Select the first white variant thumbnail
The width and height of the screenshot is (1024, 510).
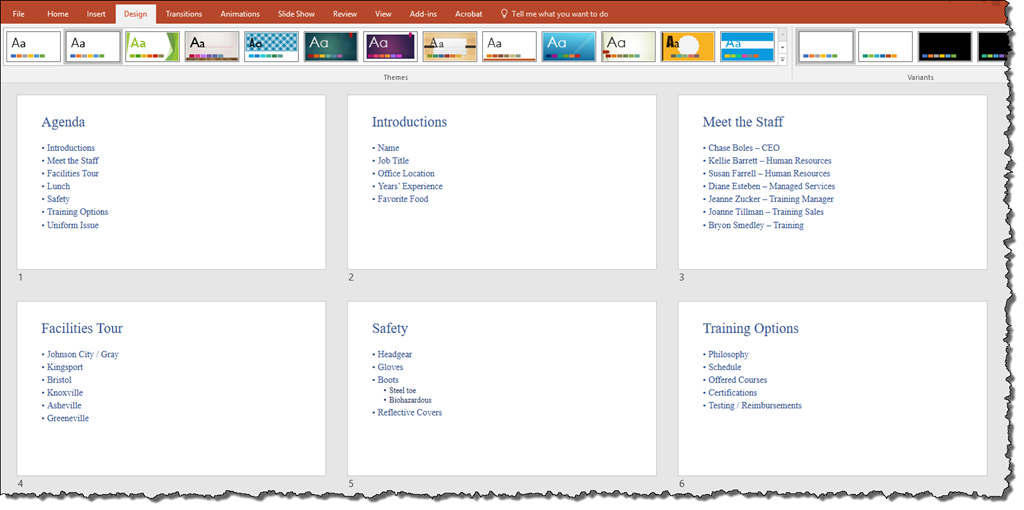tap(826, 47)
